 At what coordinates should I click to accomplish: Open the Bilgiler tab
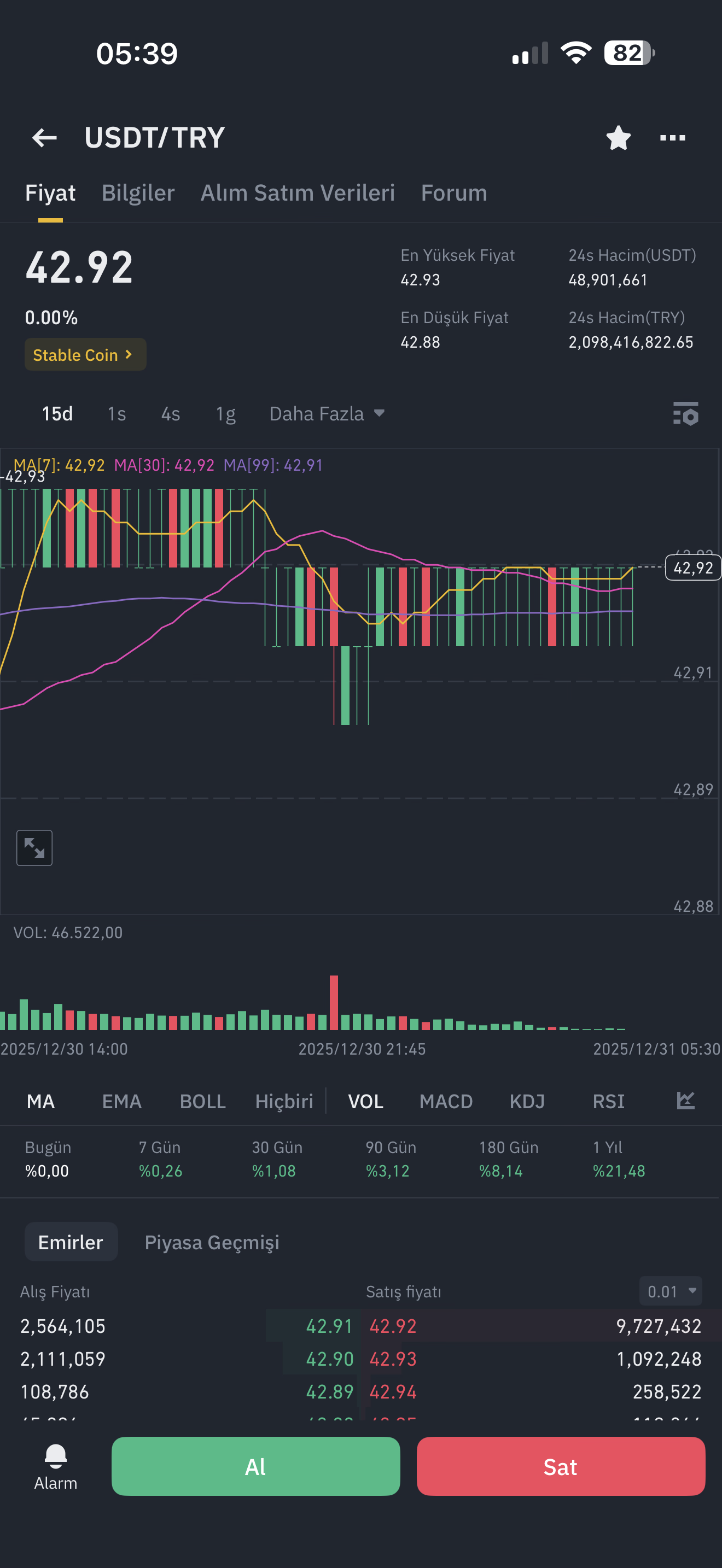coord(138,193)
